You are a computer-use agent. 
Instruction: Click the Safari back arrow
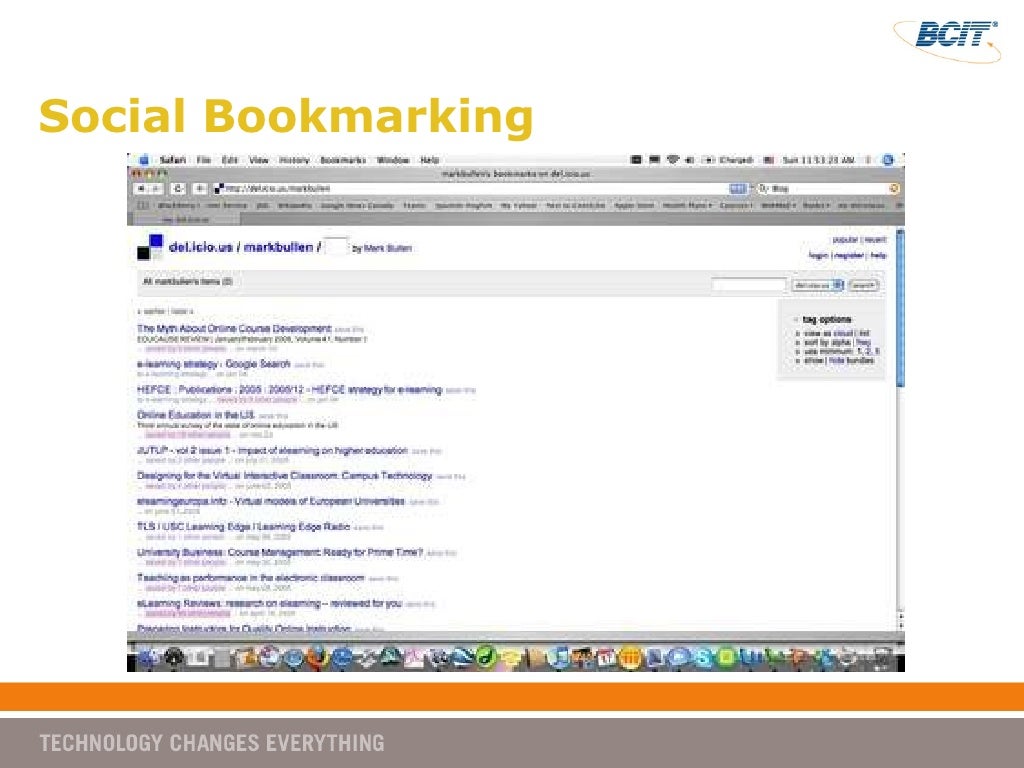(x=140, y=189)
